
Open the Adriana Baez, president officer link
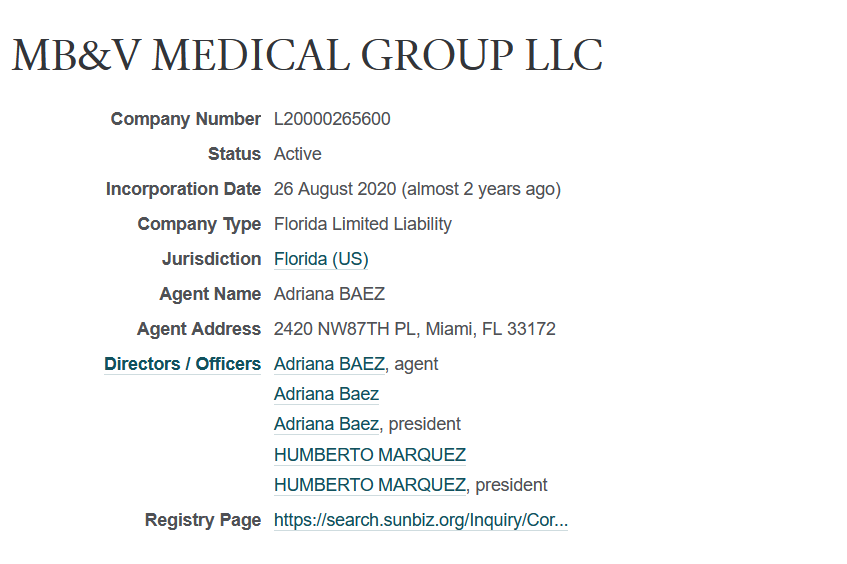coord(326,424)
